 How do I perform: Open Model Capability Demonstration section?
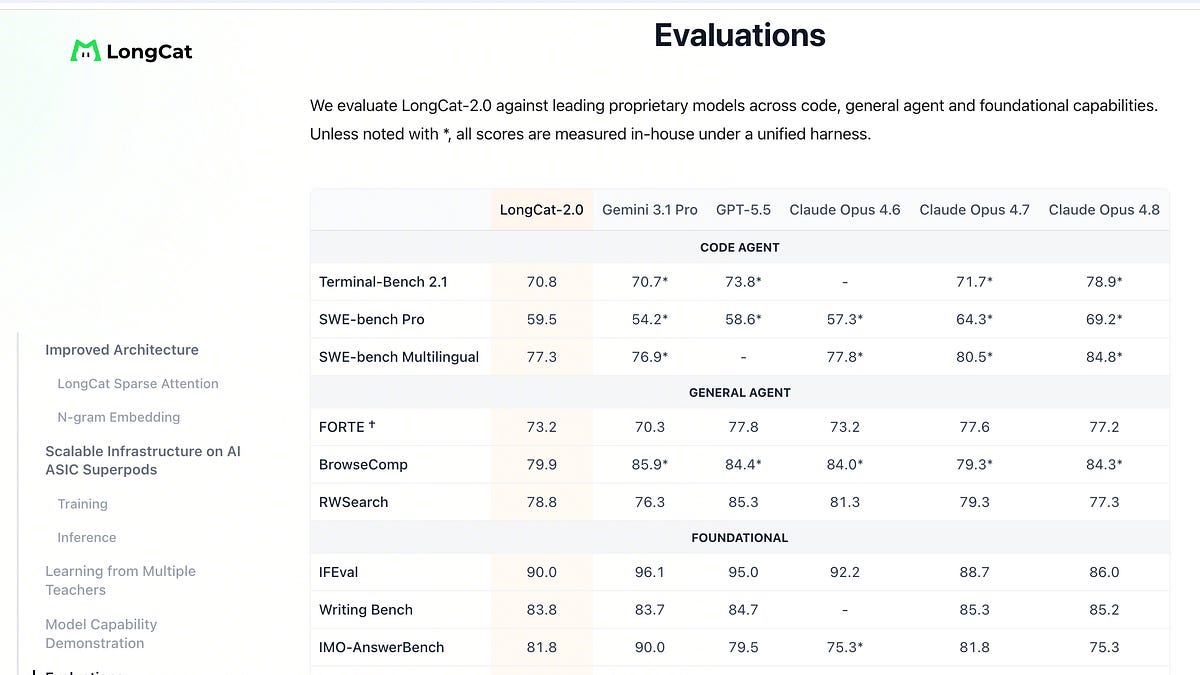click(x=101, y=633)
